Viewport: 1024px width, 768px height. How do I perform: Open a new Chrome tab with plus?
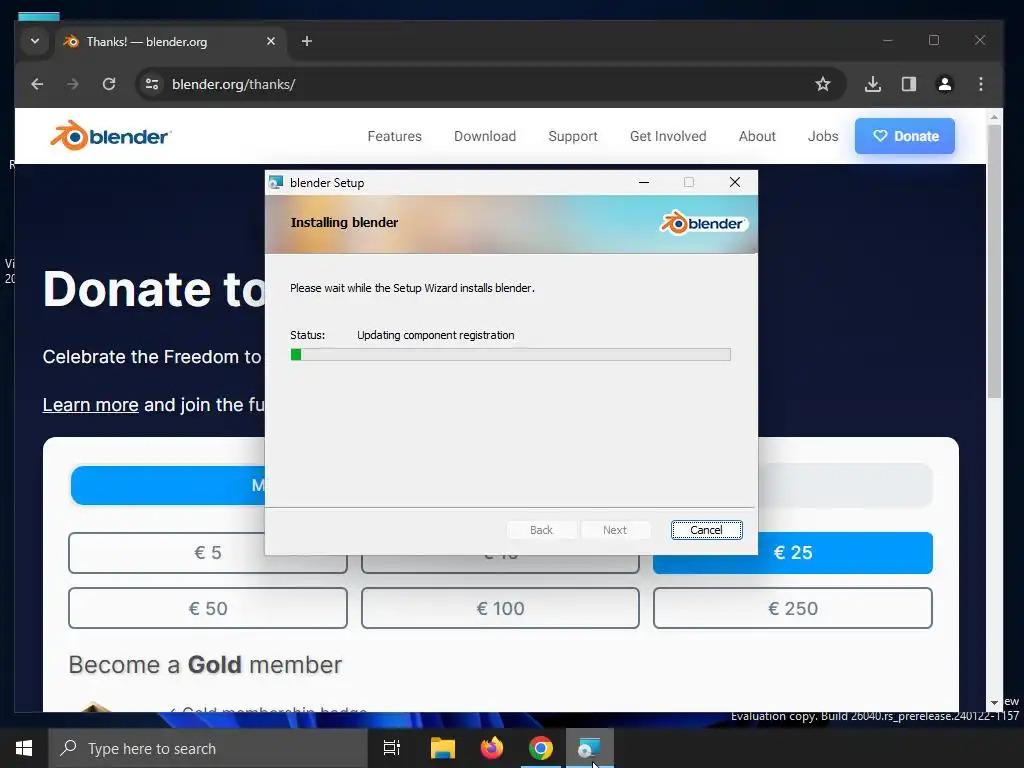307,41
